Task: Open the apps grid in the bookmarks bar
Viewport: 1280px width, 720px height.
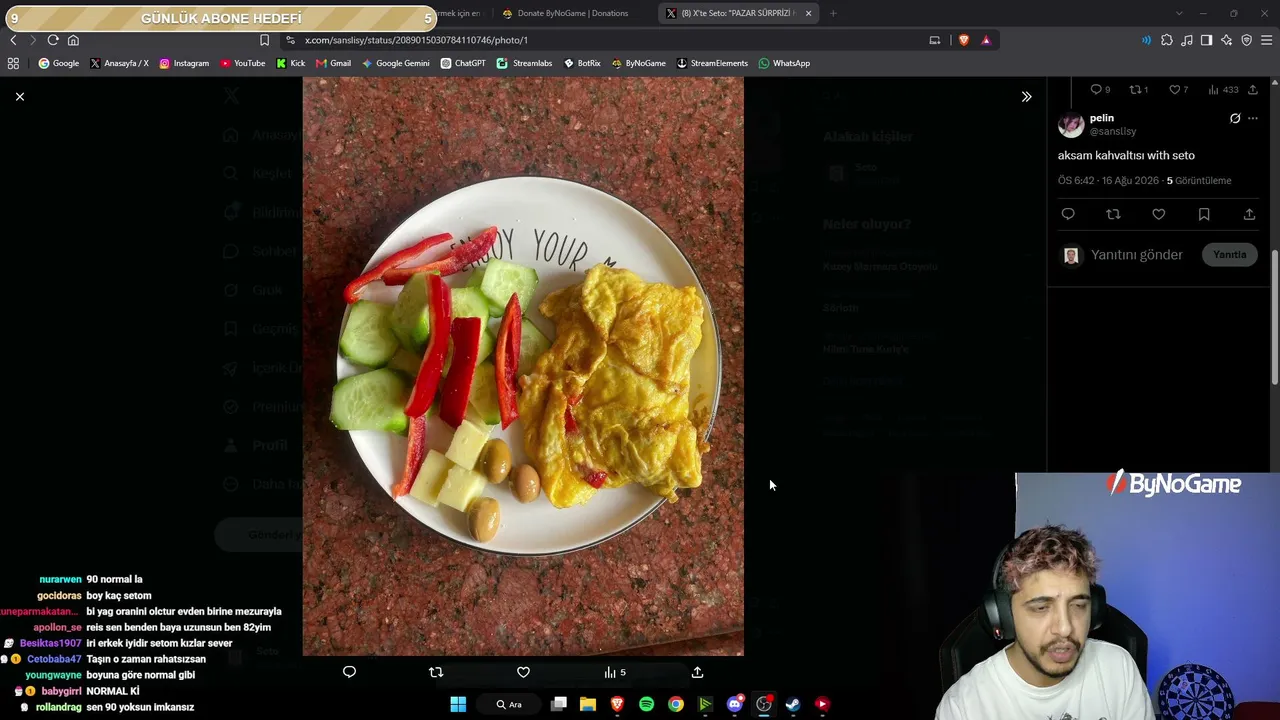Action: (x=13, y=63)
